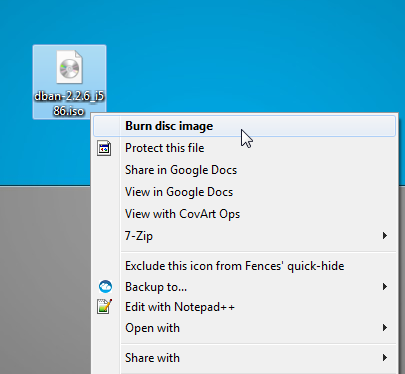Choose Burn disc image from the context menu
This screenshot has width=405, height=374.
click(244, 126)
